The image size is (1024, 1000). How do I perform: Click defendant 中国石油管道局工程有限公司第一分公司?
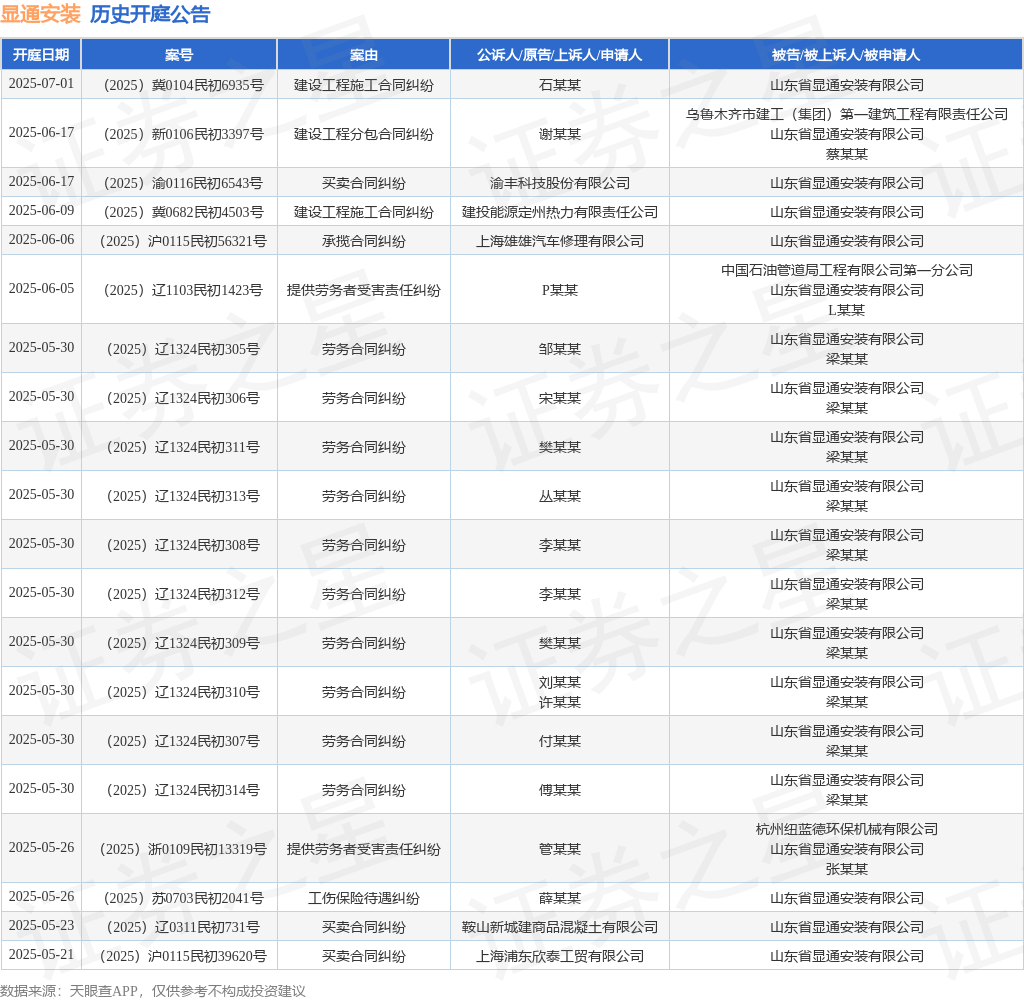(846, 270)
